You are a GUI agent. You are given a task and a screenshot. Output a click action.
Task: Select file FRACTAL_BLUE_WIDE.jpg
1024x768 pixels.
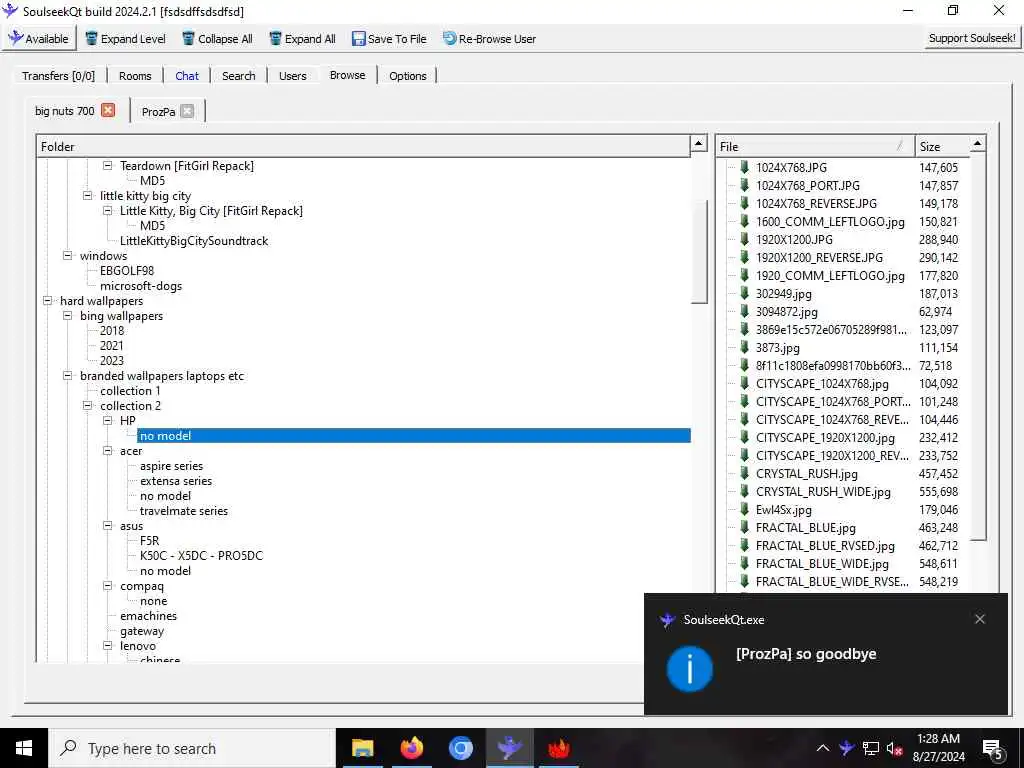tap(822, 564)
